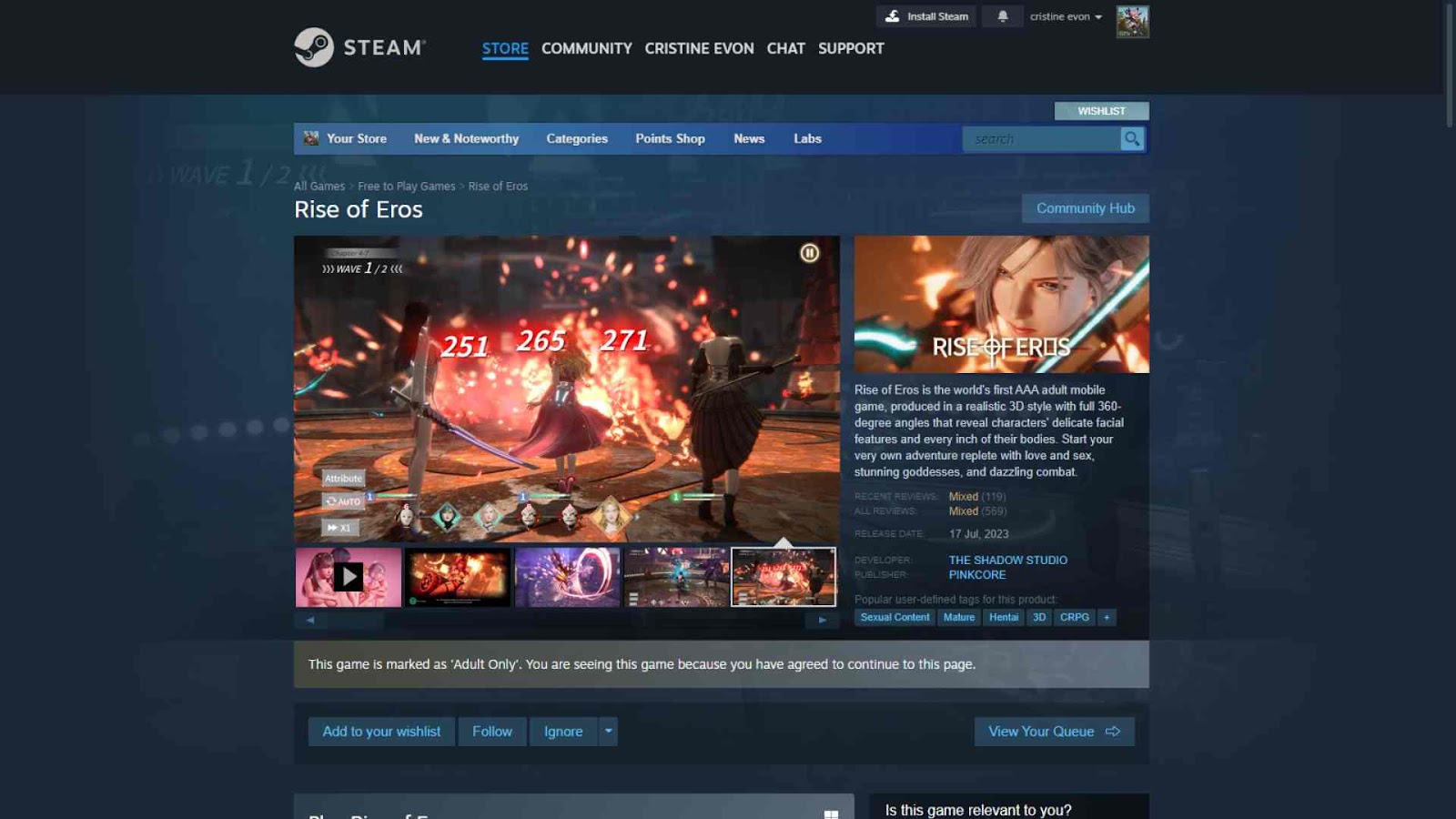Open News tab

(749, 138)
